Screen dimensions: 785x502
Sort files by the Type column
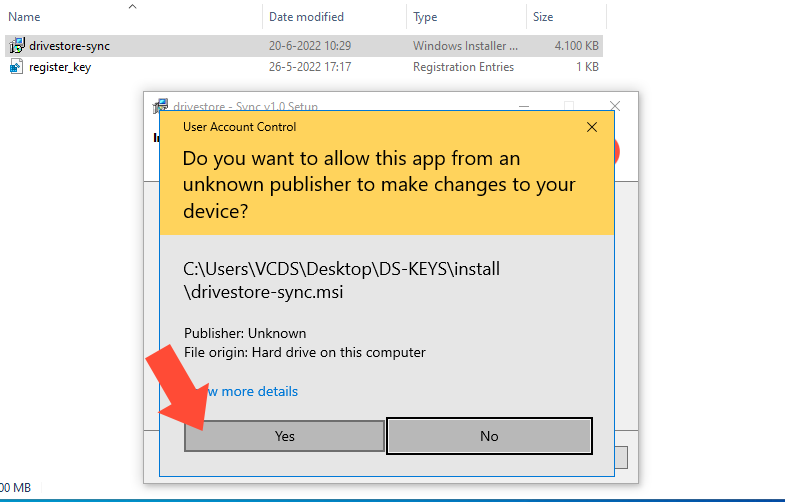[425, 17]
